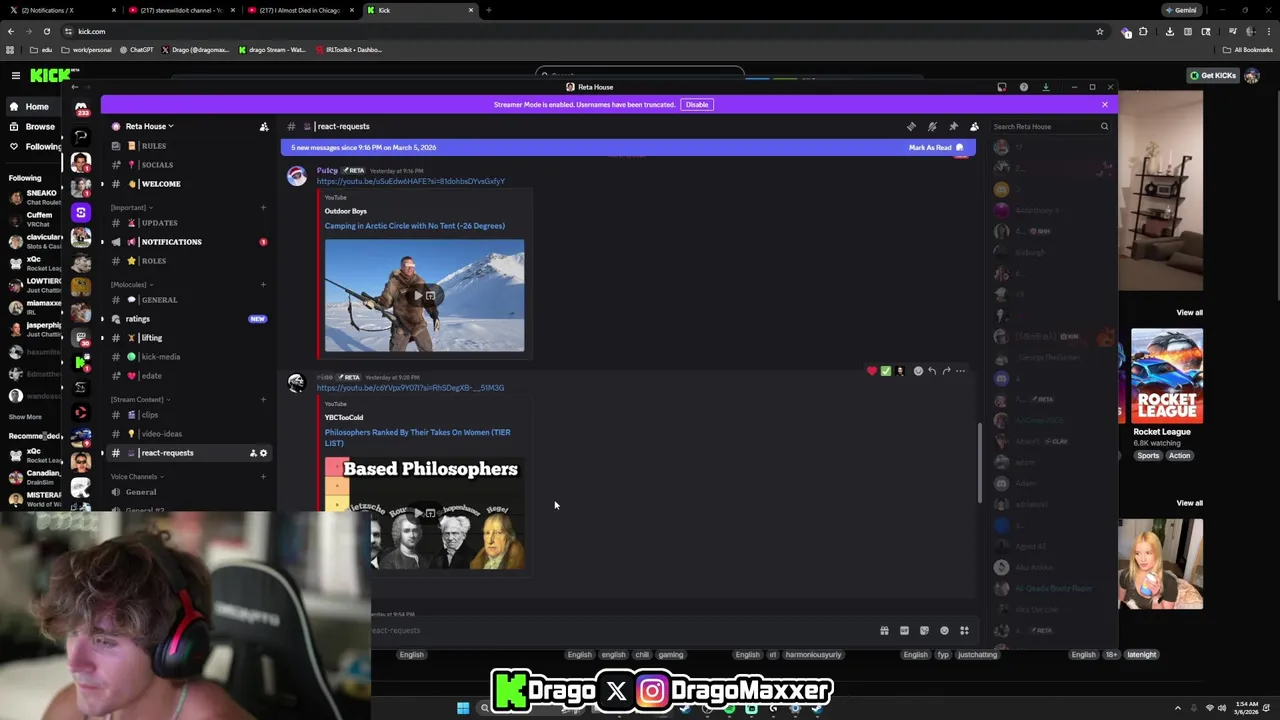Screen dimensions: 1280x720
Task: Click Get KICKs button on Kick page
Action: (1212, 76)
